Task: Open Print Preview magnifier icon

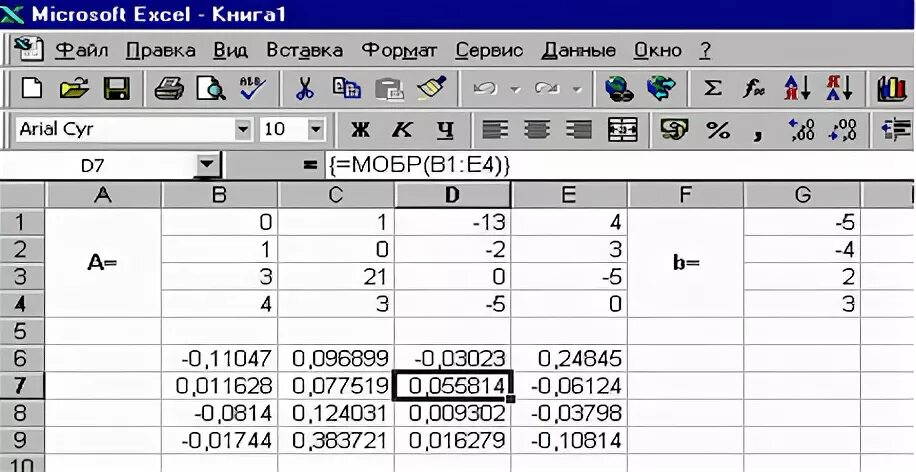Action: pos(211,89)
